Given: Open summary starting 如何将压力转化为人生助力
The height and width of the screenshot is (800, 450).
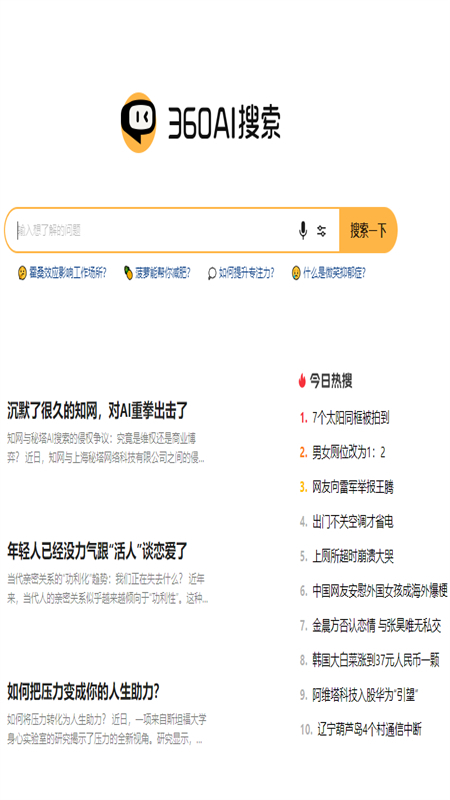Looking at the screenshot, I should [107, 730].
